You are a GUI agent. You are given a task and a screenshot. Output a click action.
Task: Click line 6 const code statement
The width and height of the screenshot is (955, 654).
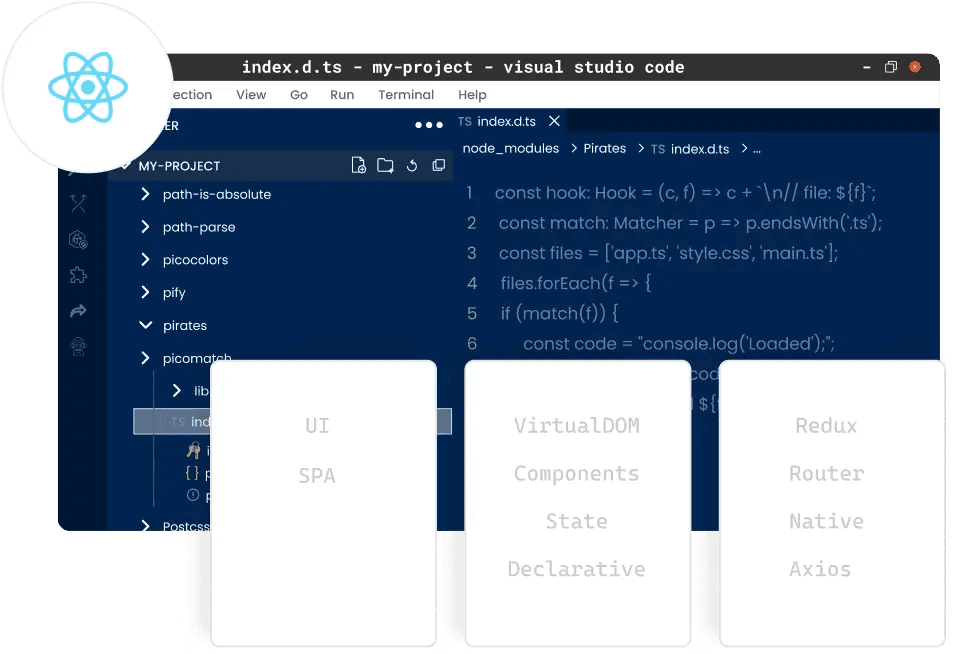point(678,343)
